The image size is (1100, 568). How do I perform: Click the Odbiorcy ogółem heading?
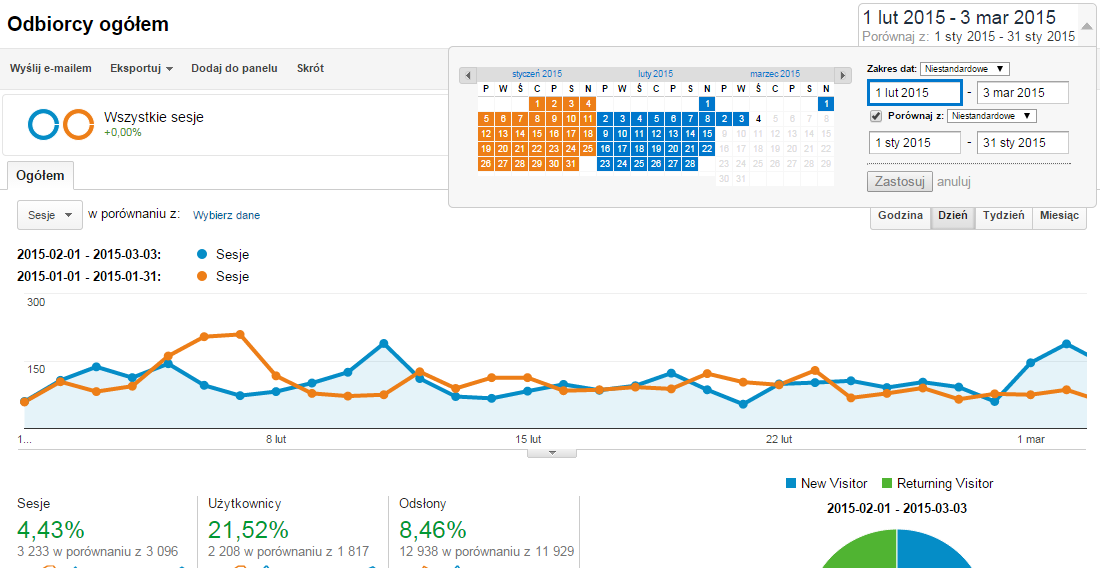pos(88,24)
